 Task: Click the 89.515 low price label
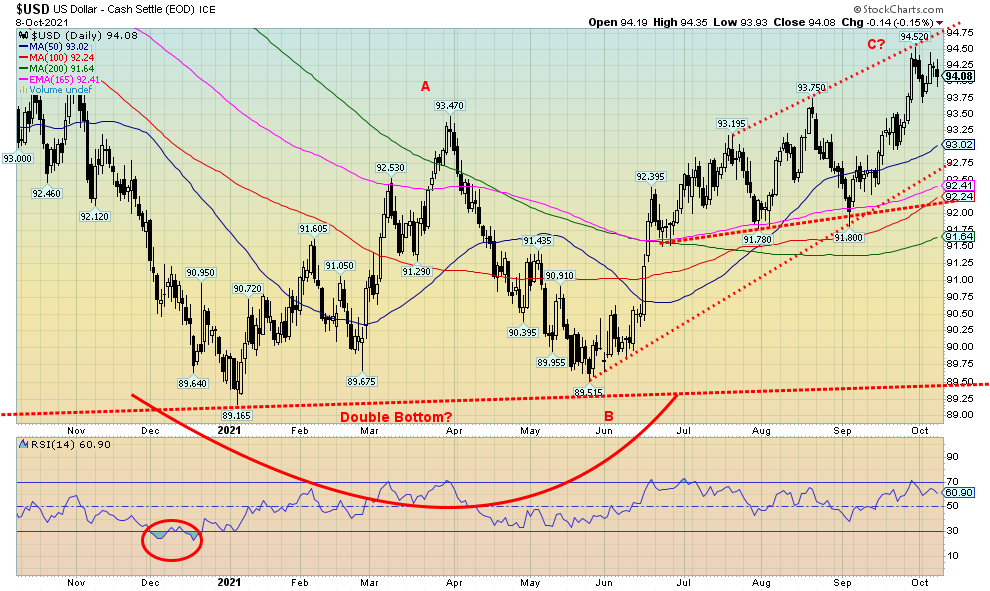click(590, 393)
